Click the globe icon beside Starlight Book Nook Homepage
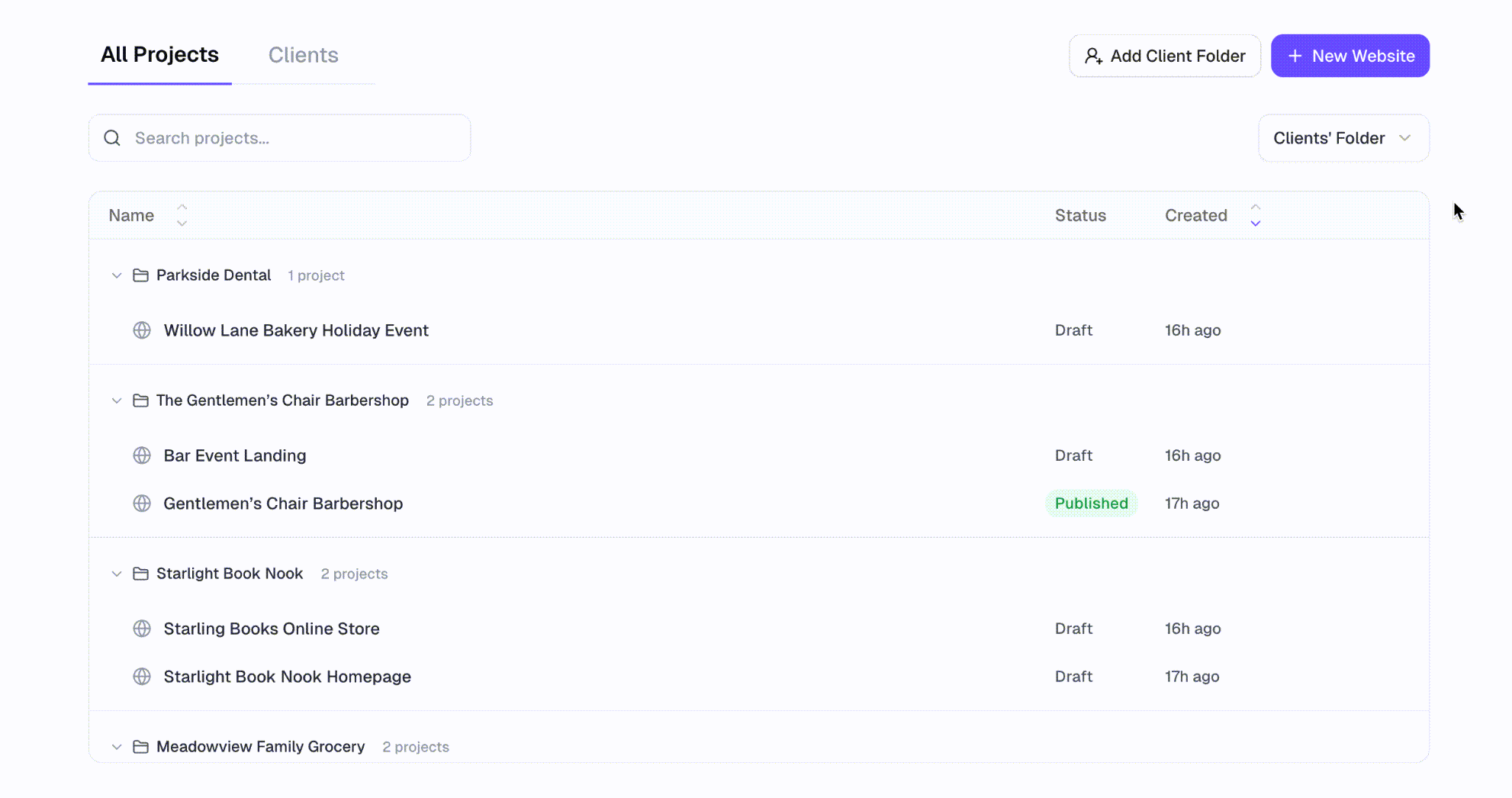Image resolution: width=1512 pixels, height=798 pixels. [142, 677]
